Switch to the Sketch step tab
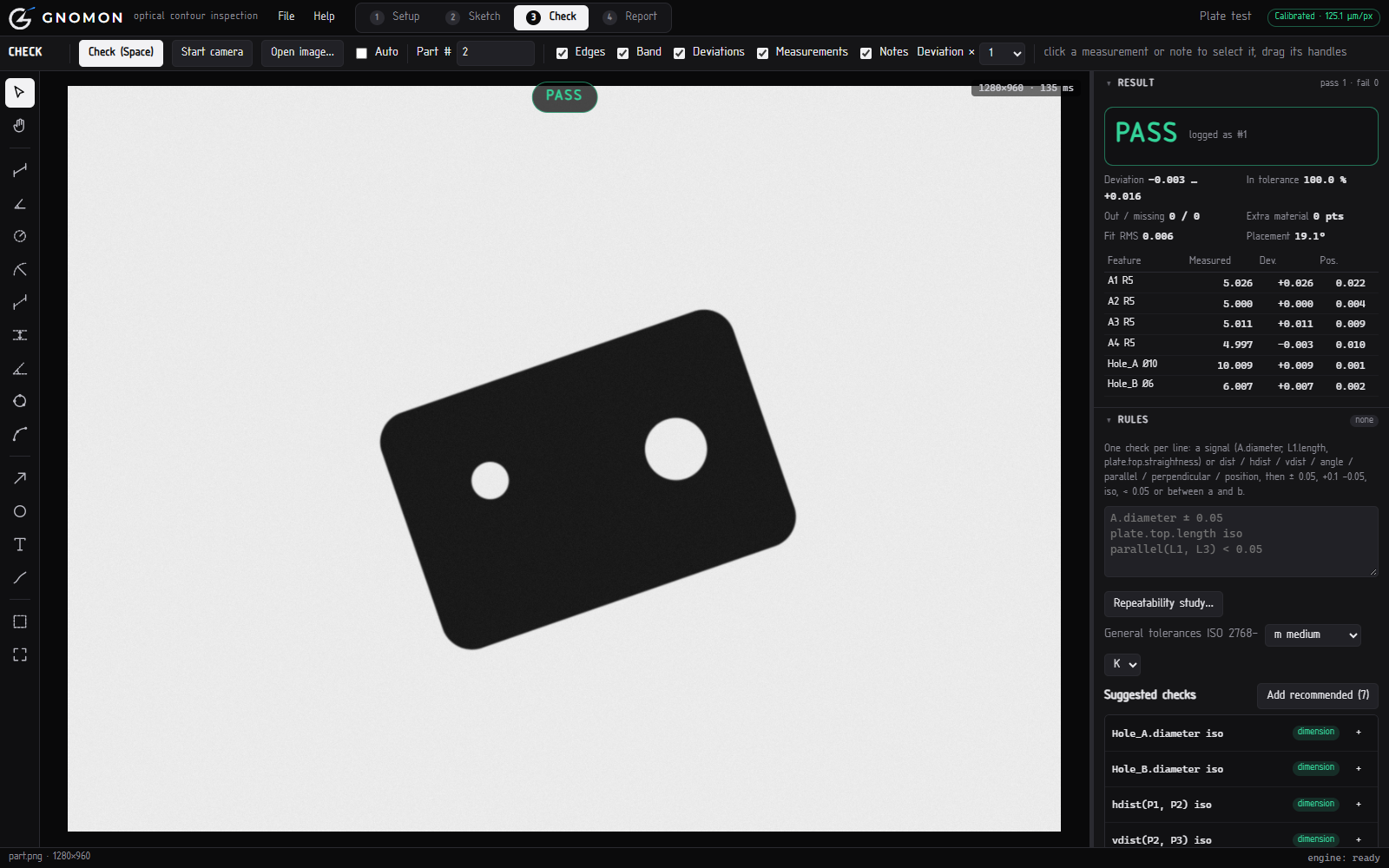This screenshot has width=1389, height=868. pyautogui.click(x=474, y=17)
